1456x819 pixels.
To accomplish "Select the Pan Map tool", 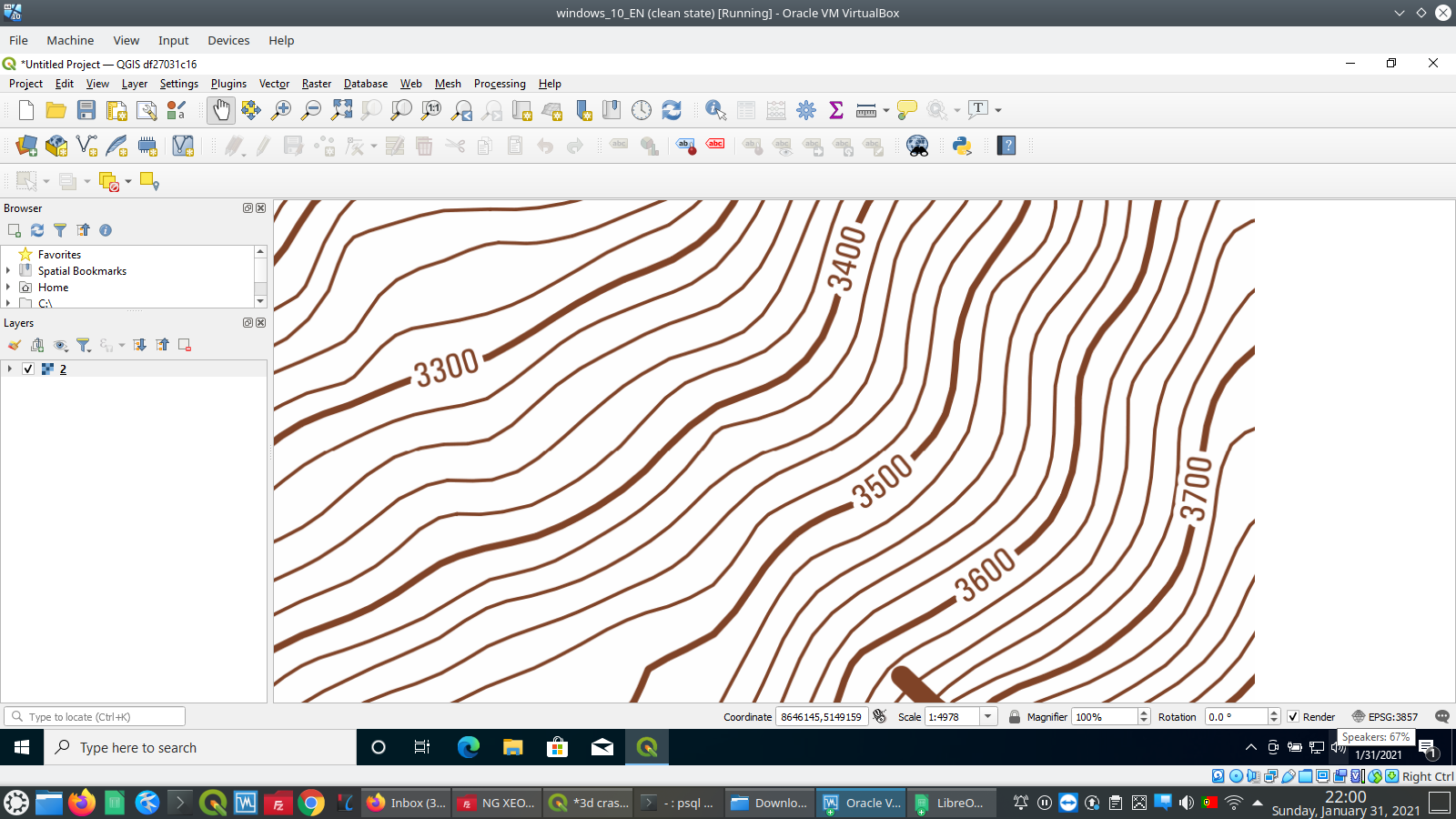I will (221, 110).
